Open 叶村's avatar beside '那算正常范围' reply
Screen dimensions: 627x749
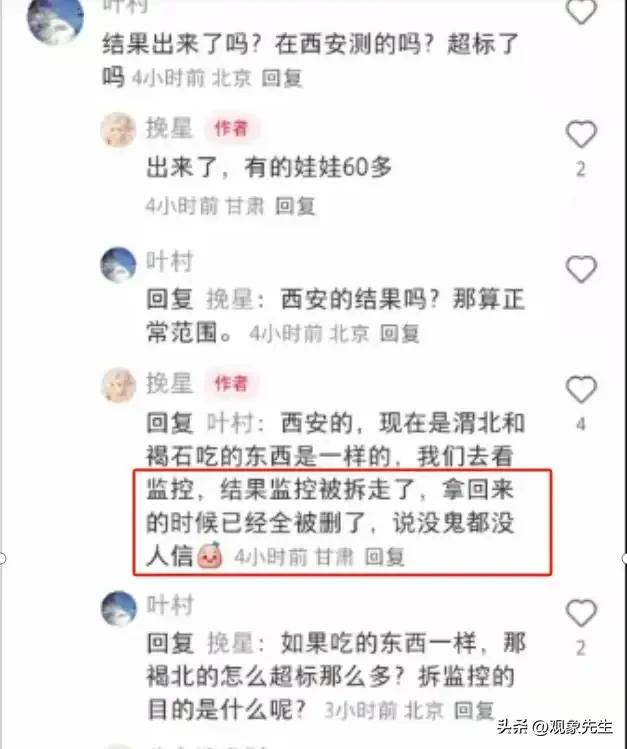118,265
